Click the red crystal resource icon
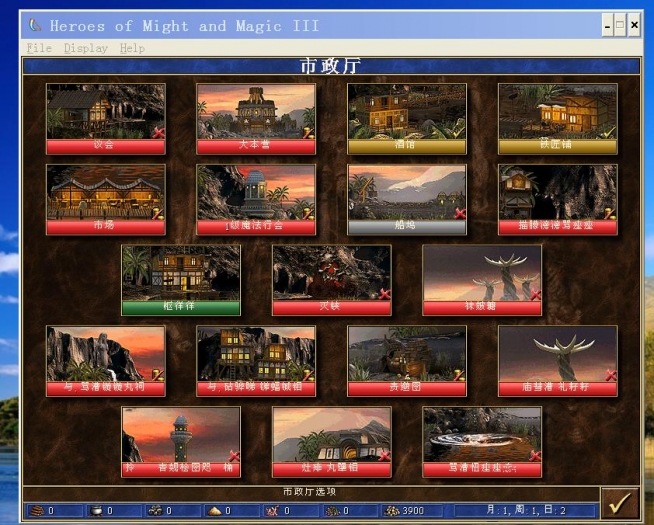This screenshot has height=525, width=654. coord(273,510)
